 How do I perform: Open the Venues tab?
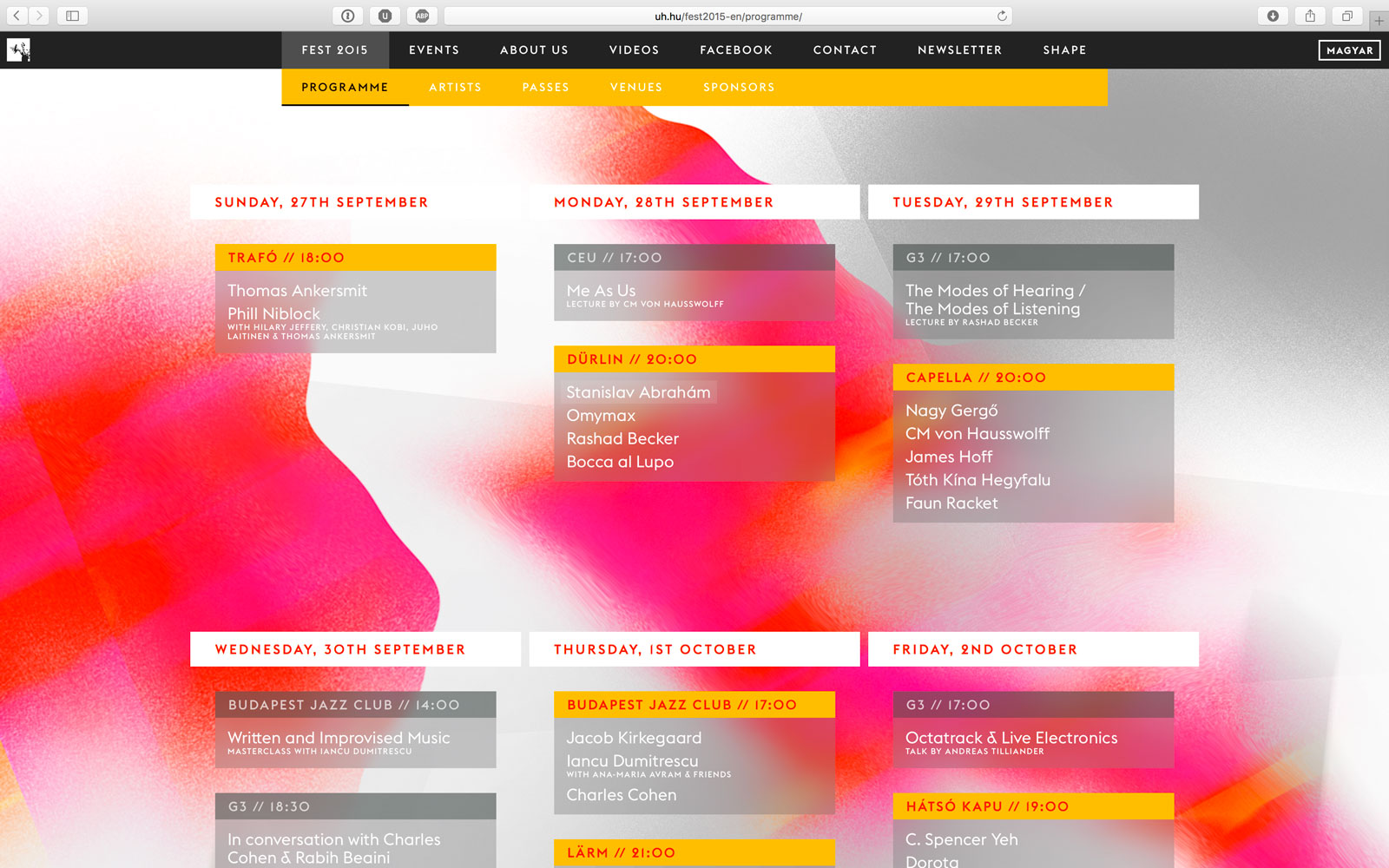coord(635,87)
